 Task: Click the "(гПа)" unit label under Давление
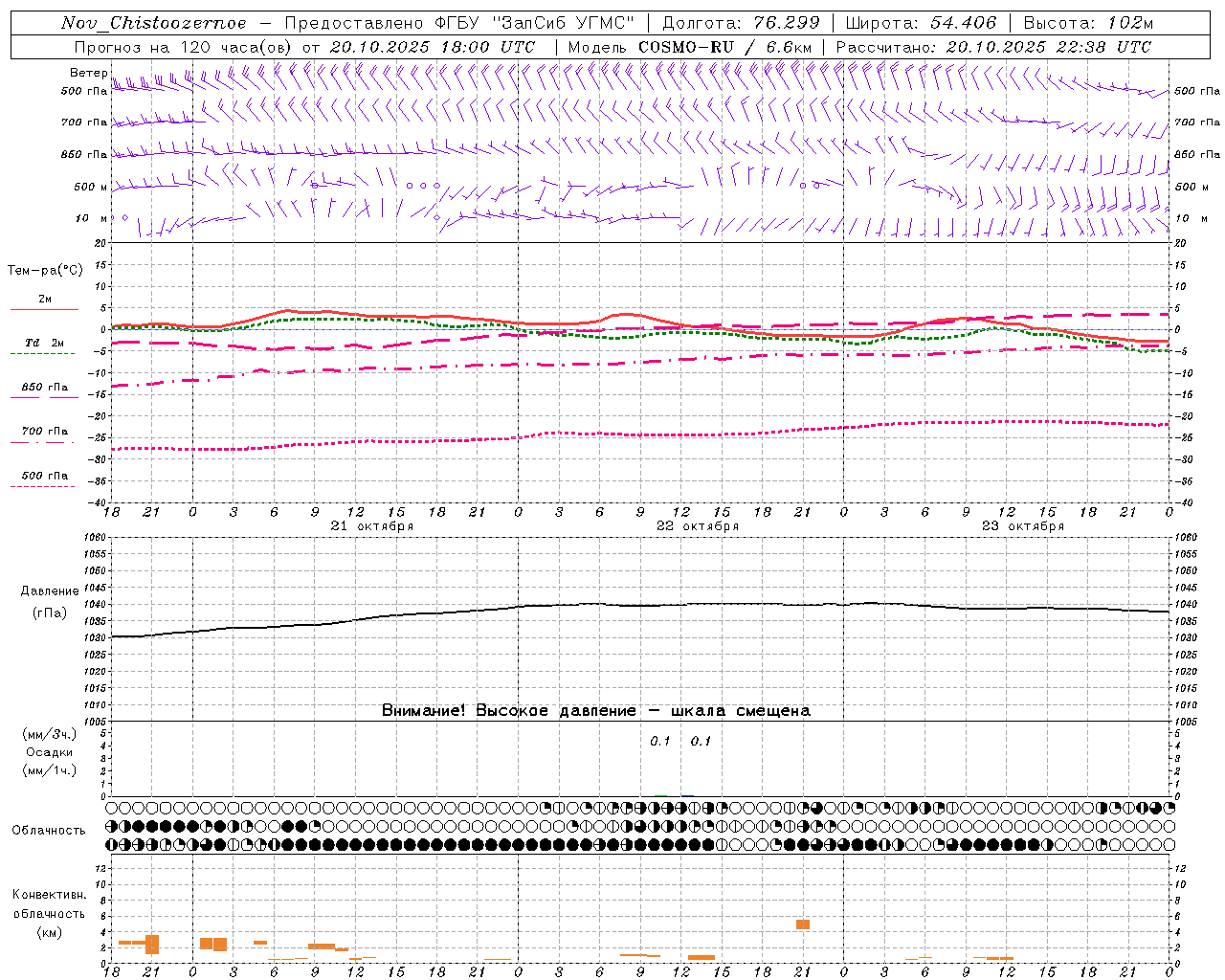(x=50, y=613)
